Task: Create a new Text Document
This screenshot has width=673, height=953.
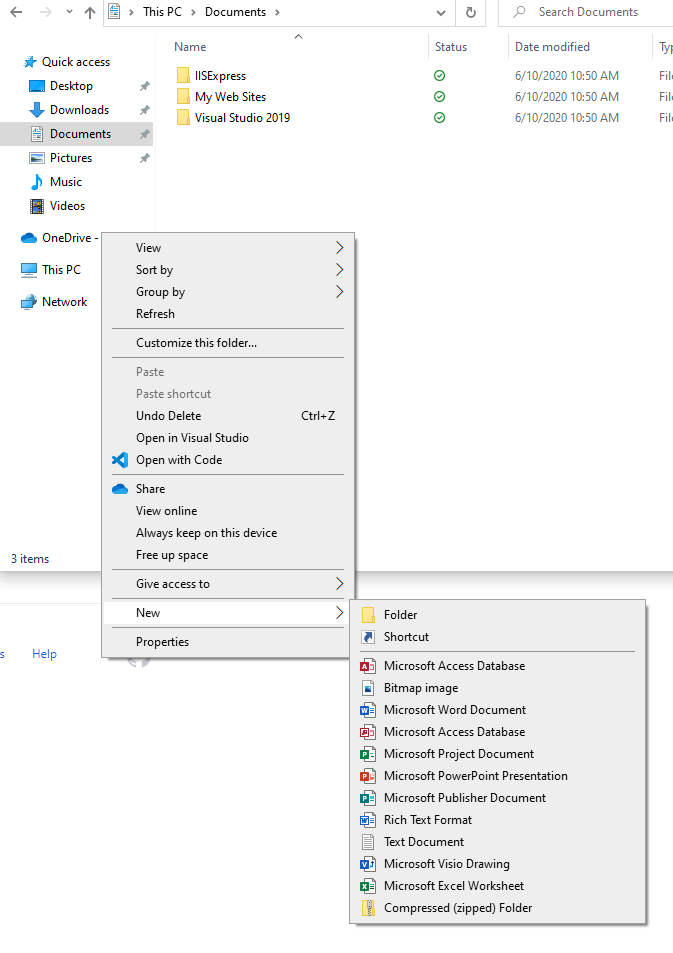Action: (498, 842)
